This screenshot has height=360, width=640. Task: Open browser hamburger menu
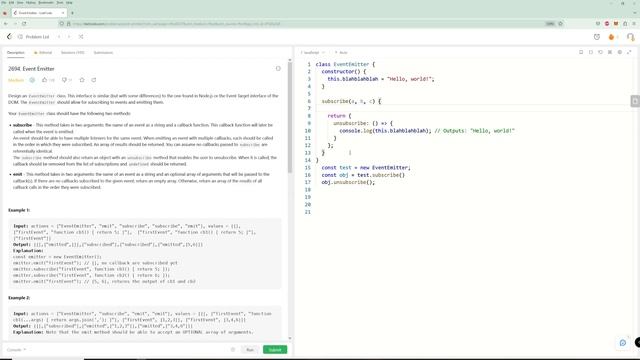coord(634,24)
